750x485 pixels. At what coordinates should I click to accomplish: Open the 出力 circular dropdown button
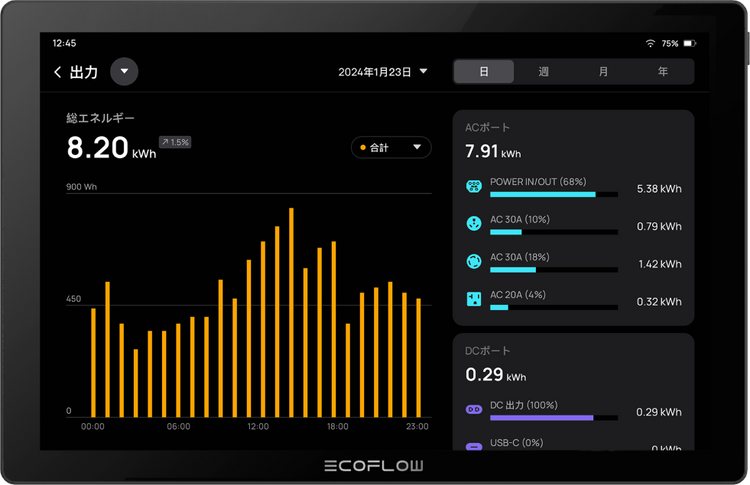[x=124, y=72]
